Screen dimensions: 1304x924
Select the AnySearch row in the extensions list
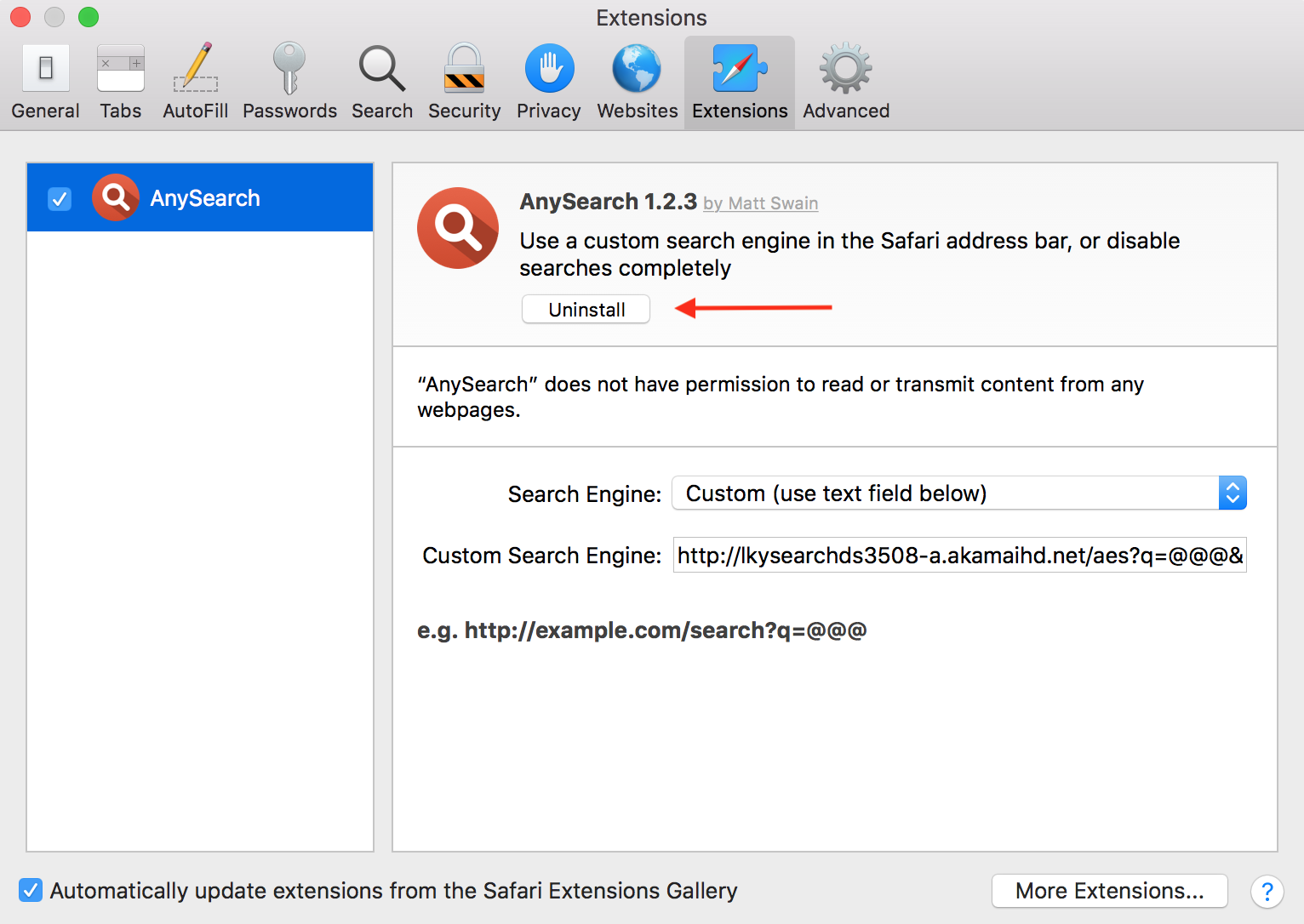[200, 197]
